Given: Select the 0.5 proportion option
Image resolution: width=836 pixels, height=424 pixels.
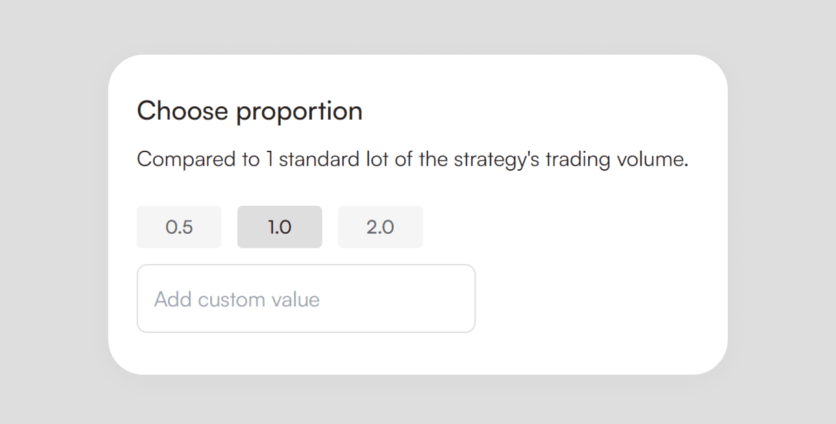Looking at the screenshot, I should click(x=179, y=227).
